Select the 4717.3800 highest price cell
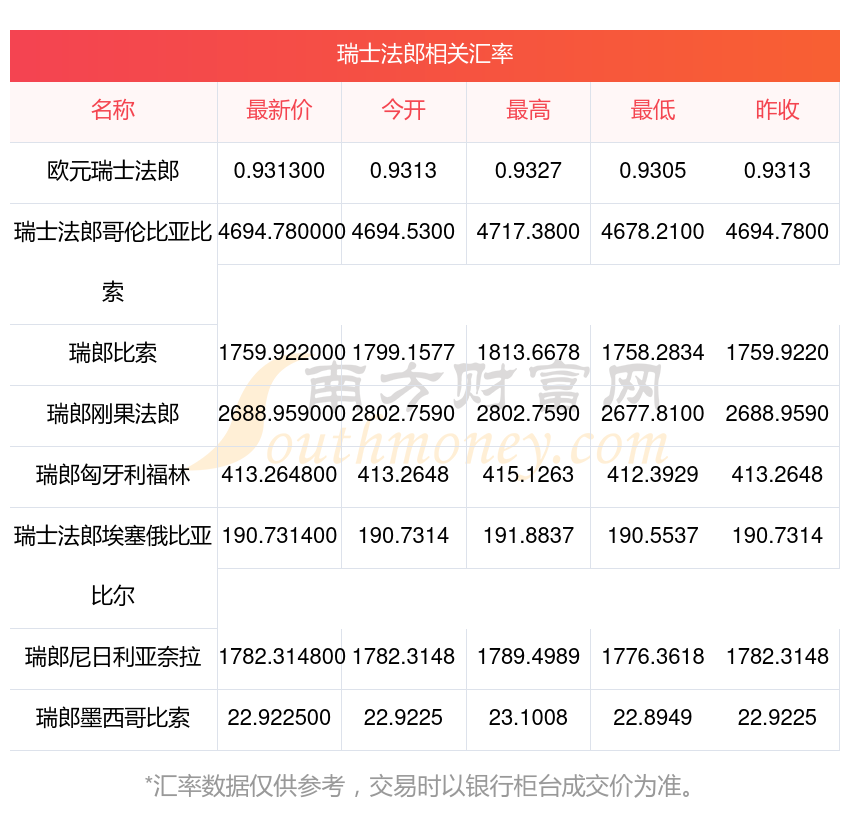This screenshot has height=817, width=850. [x=528, y=232]
